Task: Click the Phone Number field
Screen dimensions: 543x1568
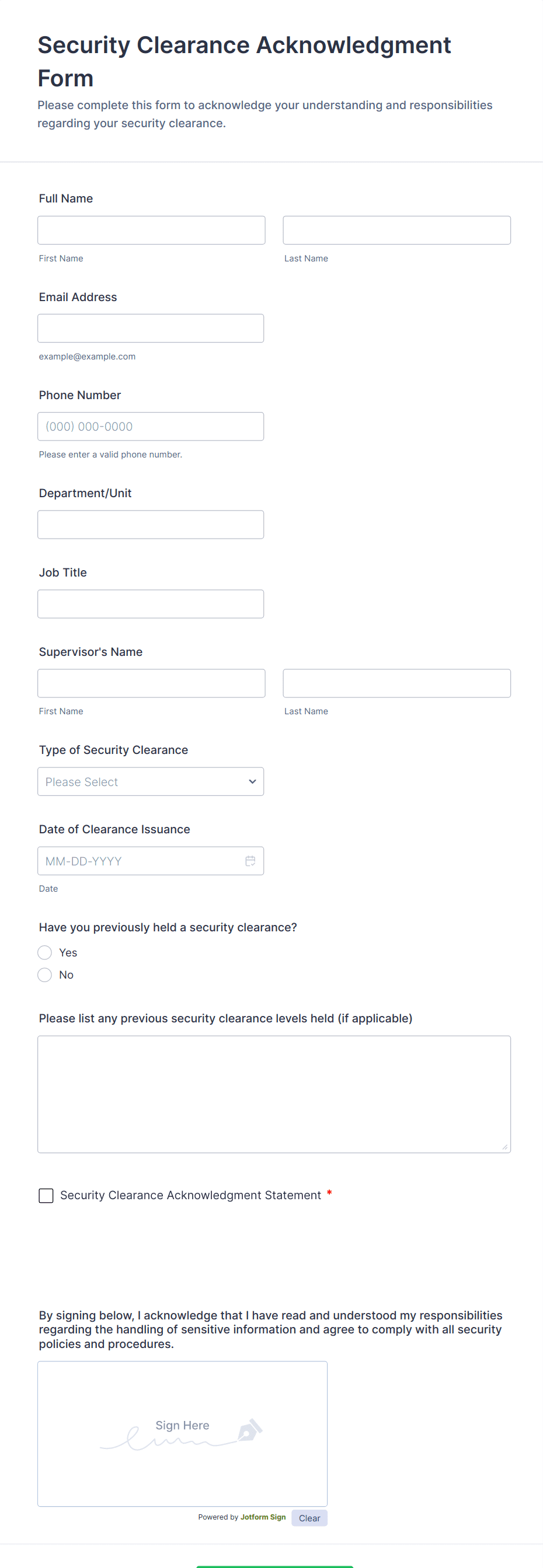Action: [x=151, y=426]
